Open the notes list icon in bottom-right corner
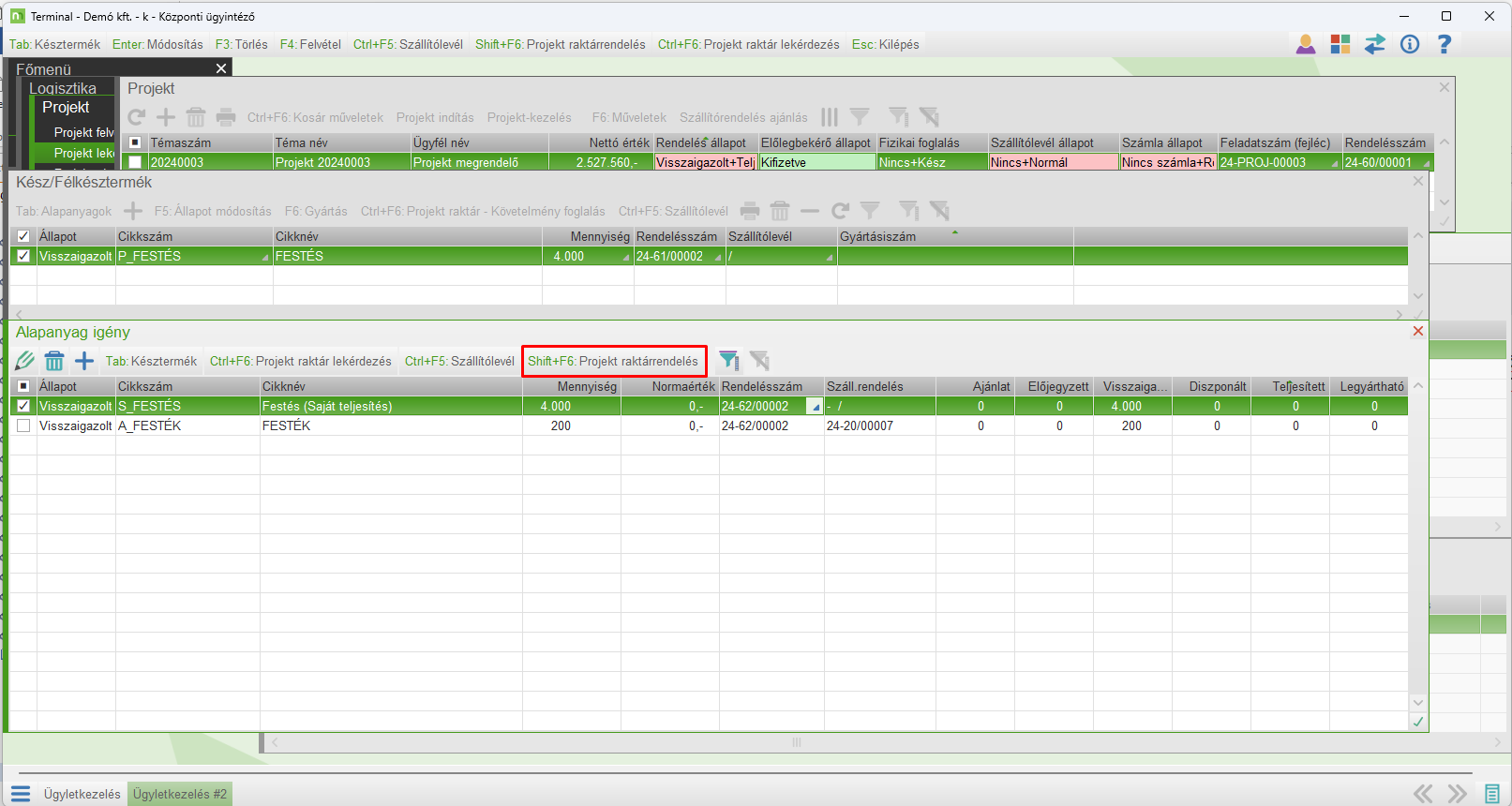 (x=1492, y=794)
